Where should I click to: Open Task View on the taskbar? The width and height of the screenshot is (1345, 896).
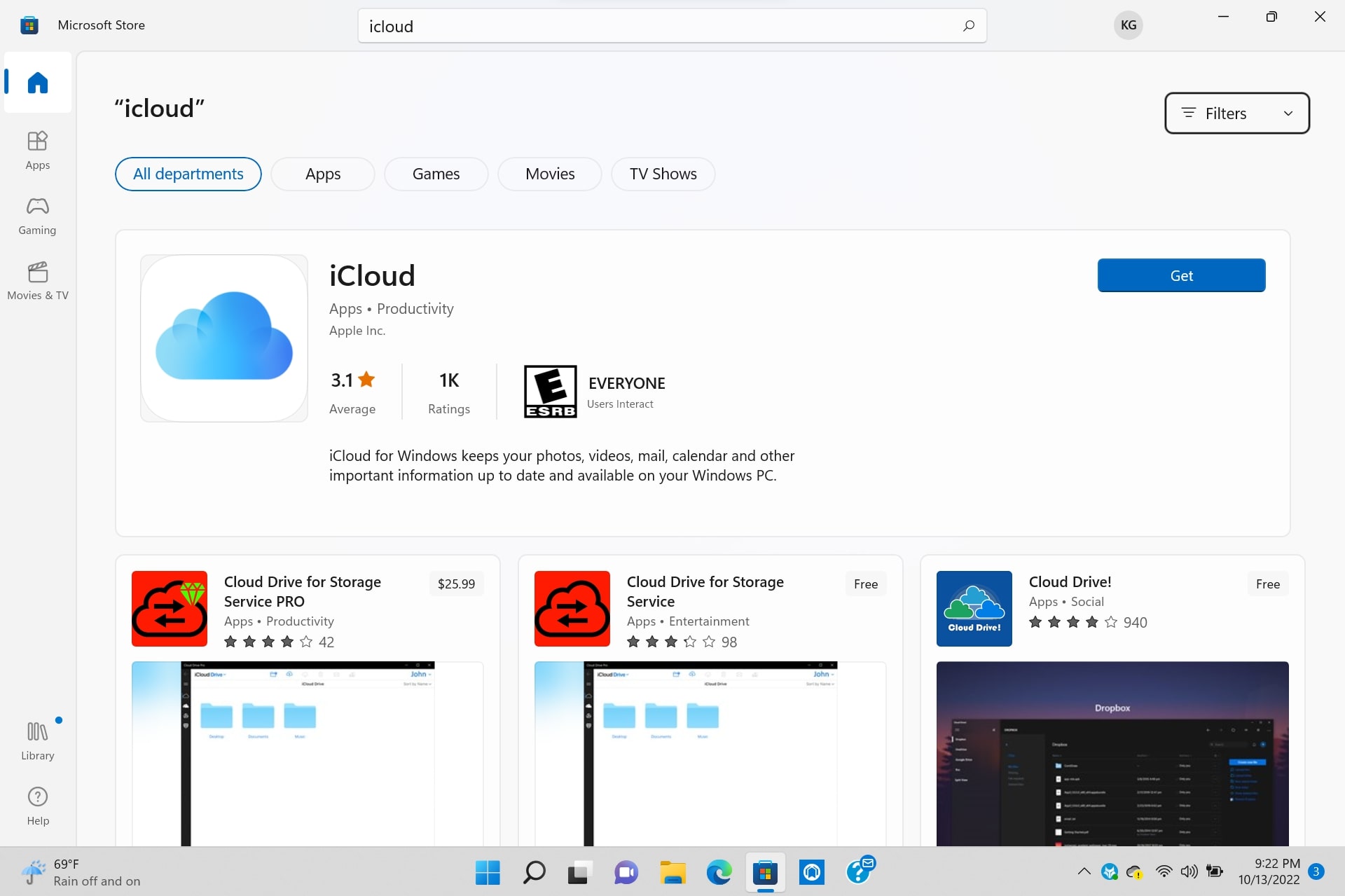click(579, 872)
